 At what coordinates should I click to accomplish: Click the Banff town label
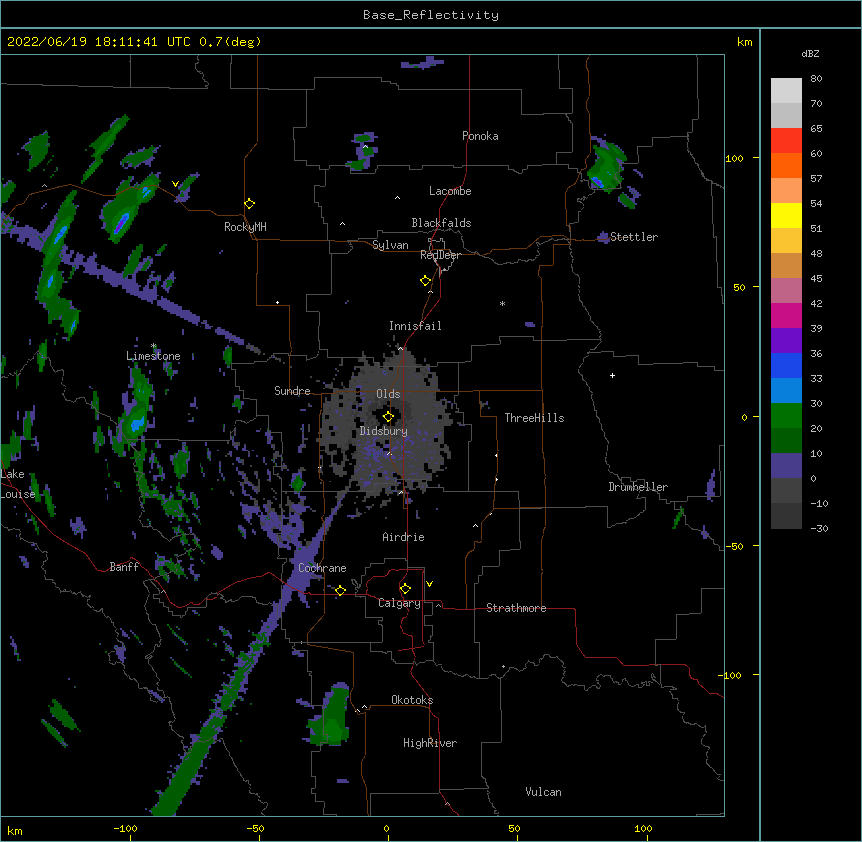(124, 567)
